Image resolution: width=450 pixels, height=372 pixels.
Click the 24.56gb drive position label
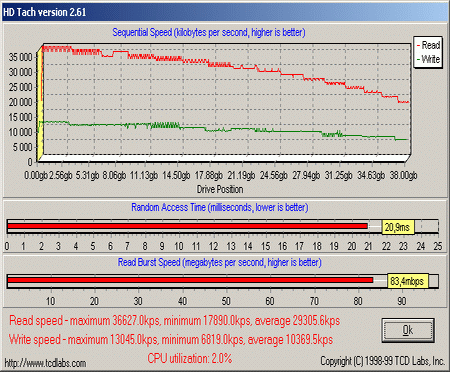[x=273, y=175]
